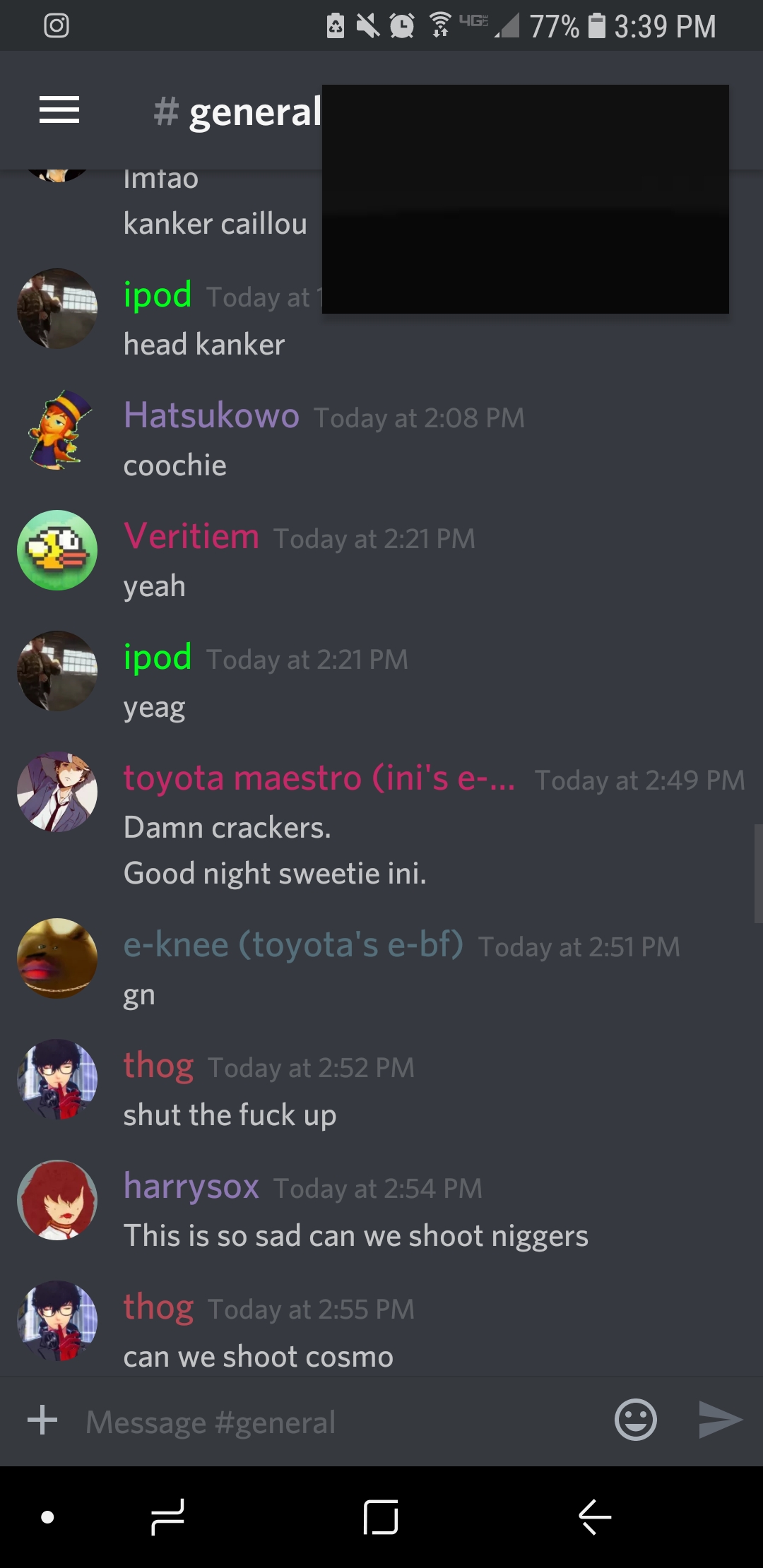763x1568 pixels.
Task: Select the Veritiem username
Action: (x=191, y=536)
